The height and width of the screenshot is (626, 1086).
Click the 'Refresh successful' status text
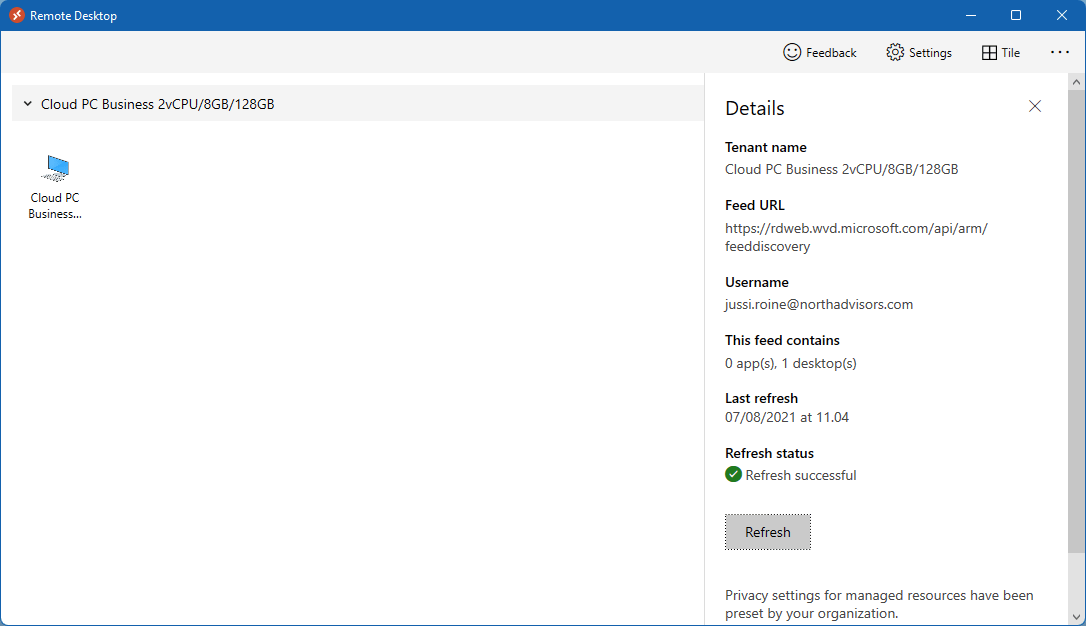[x=801, y=475]
